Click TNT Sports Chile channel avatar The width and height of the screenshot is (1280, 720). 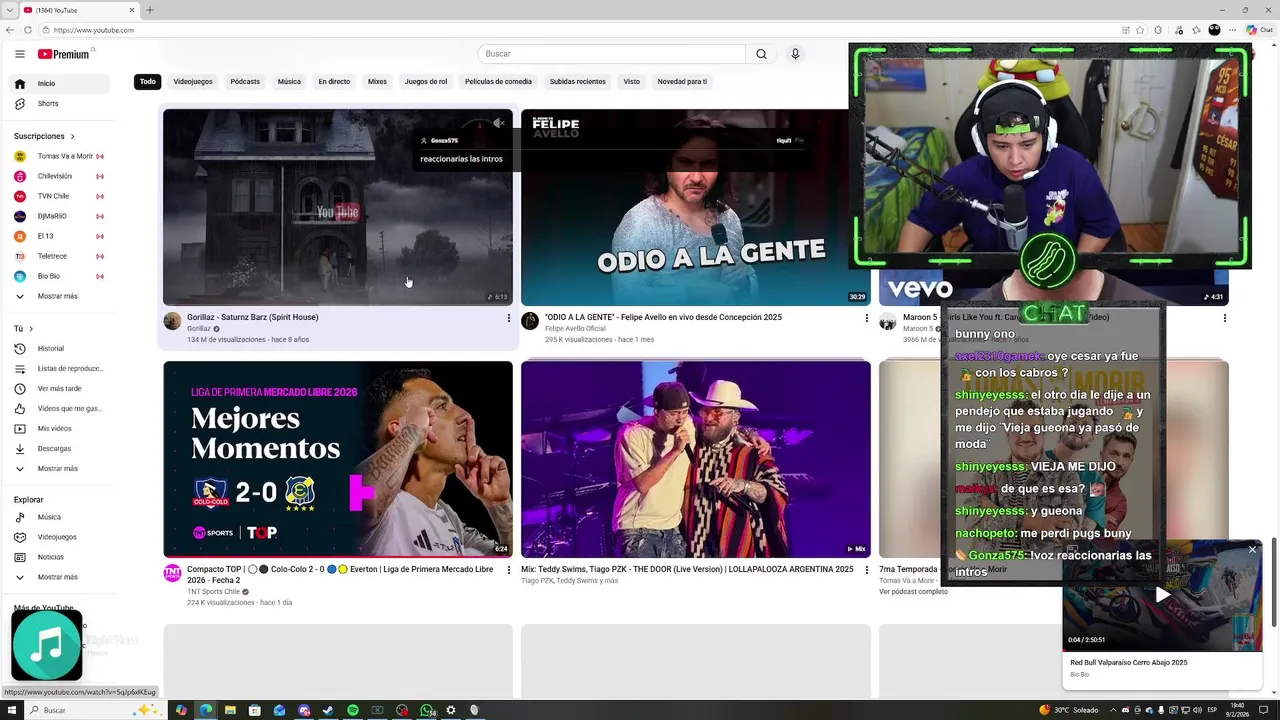tap(172, 573)
